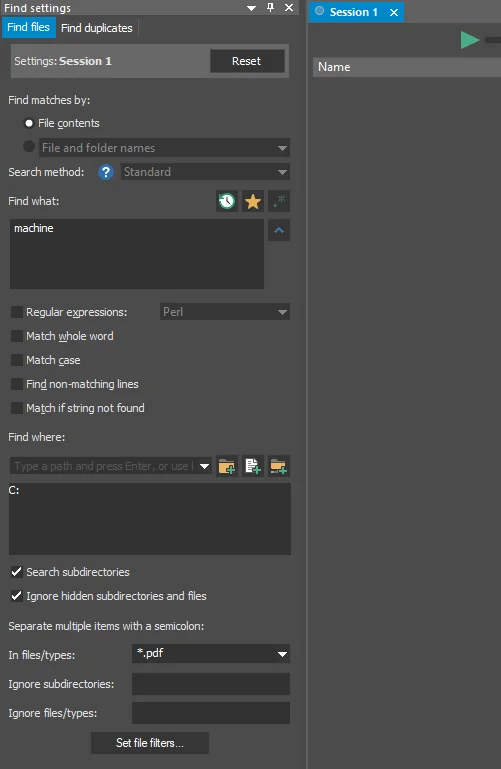The image size is (501, 769).
Task: Enable the Match whole word checkbox
Action: [x=17, y=336]
